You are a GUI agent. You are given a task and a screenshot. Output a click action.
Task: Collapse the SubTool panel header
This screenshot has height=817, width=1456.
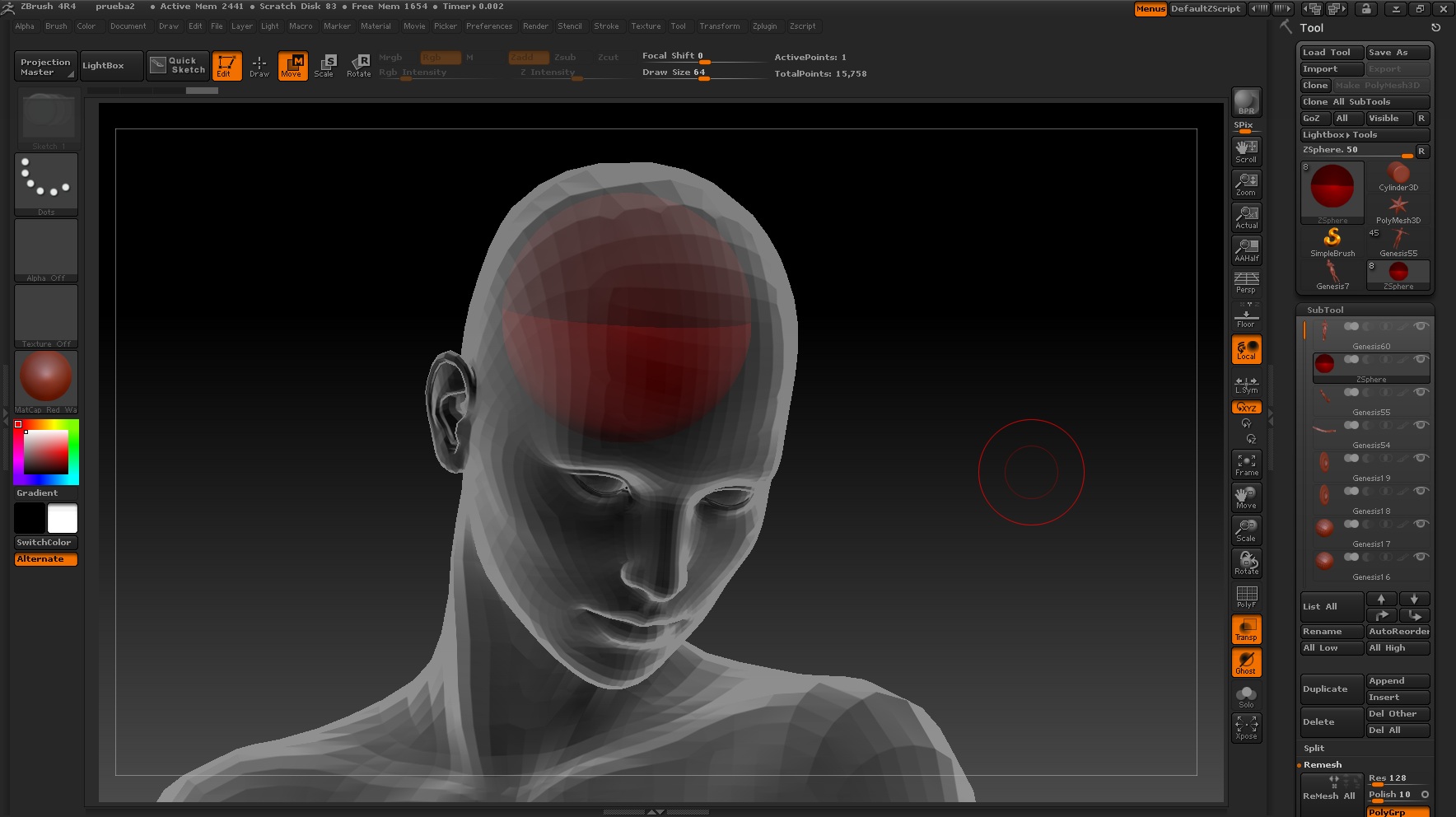(1325, 310)
